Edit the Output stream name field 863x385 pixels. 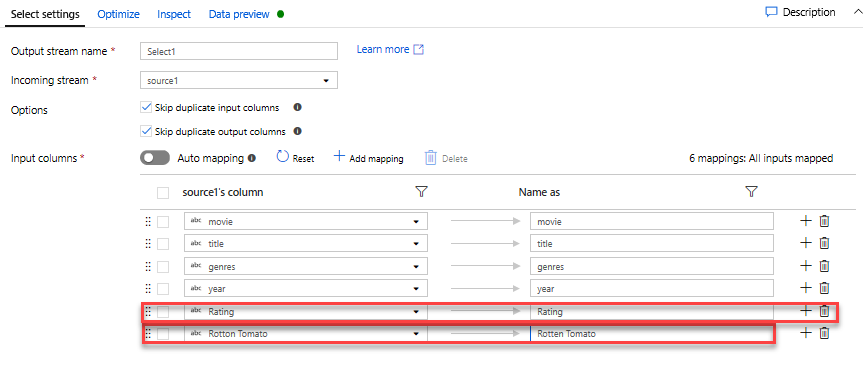point(239,51)
